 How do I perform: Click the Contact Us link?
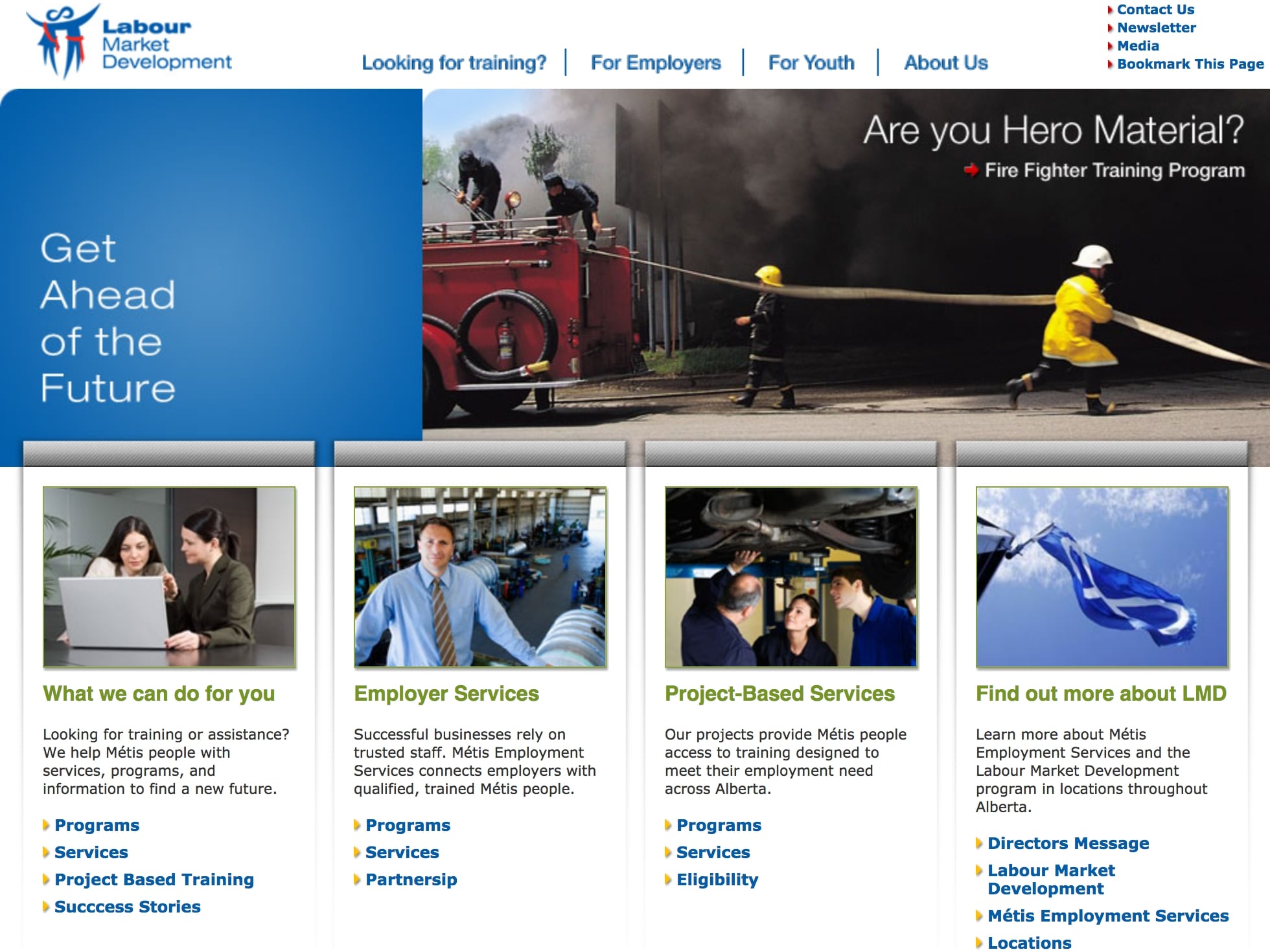1155,10
